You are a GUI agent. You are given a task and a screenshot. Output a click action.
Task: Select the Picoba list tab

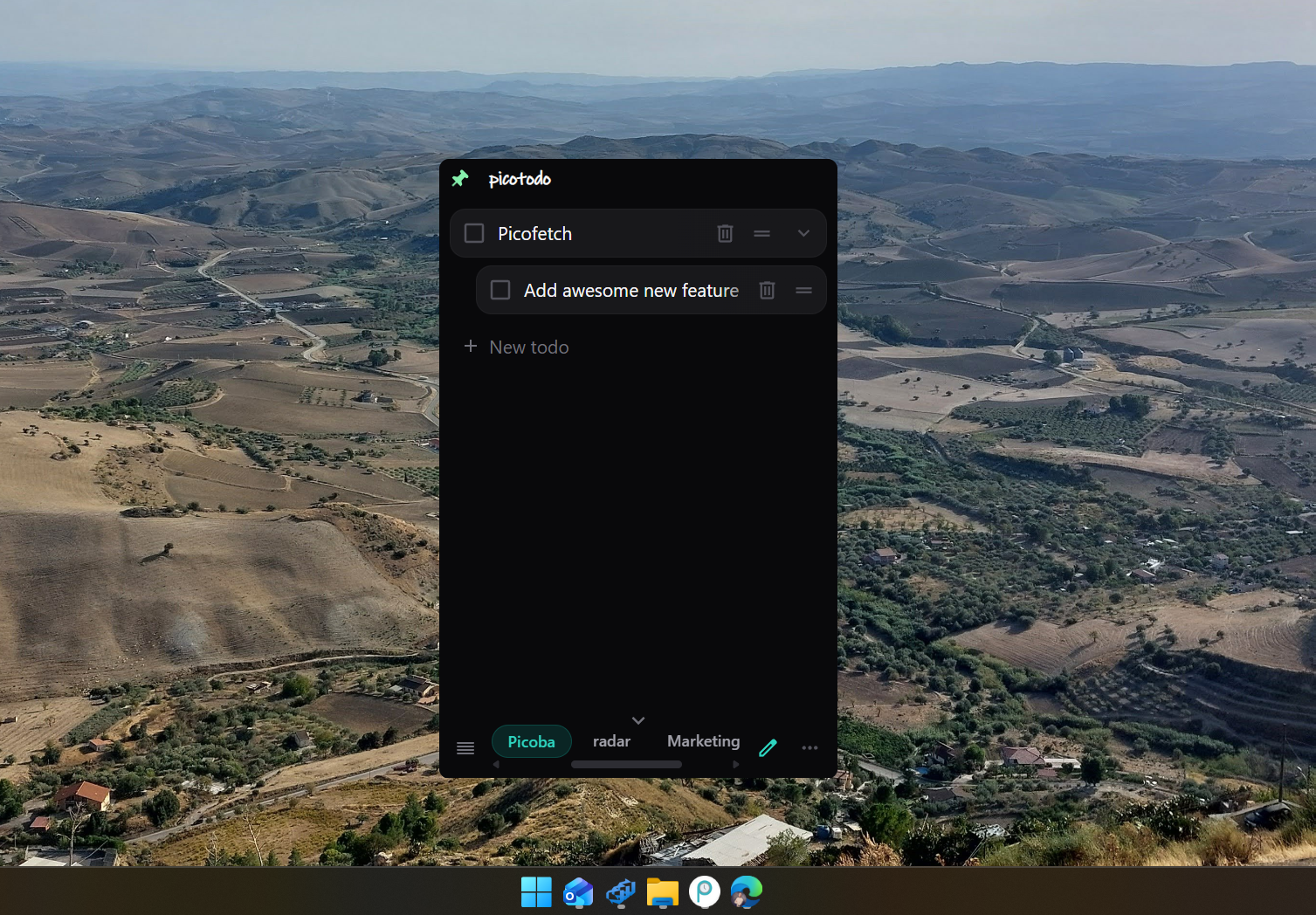(x=531, y=741)
